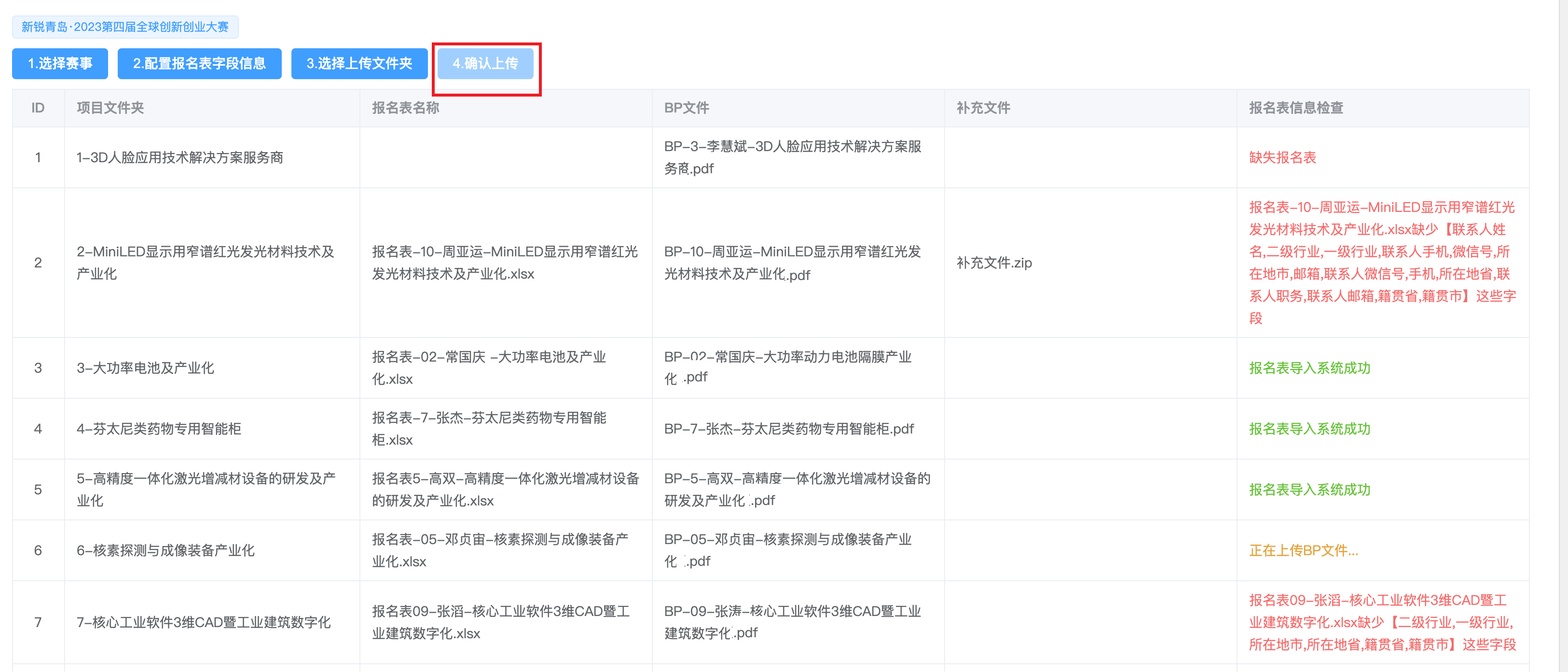Image resolution: width=1568 pixels, height=672 pixels.
Task: Click the 报名表导入系统成功 status in row 4
Action: click(x=1309, y=429)
